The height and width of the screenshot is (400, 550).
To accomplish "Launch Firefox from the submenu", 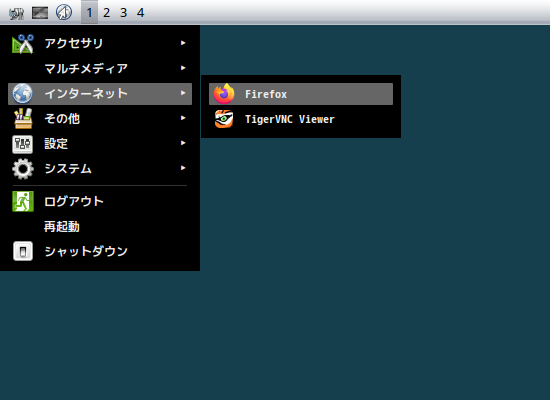I will click(301, 94).
